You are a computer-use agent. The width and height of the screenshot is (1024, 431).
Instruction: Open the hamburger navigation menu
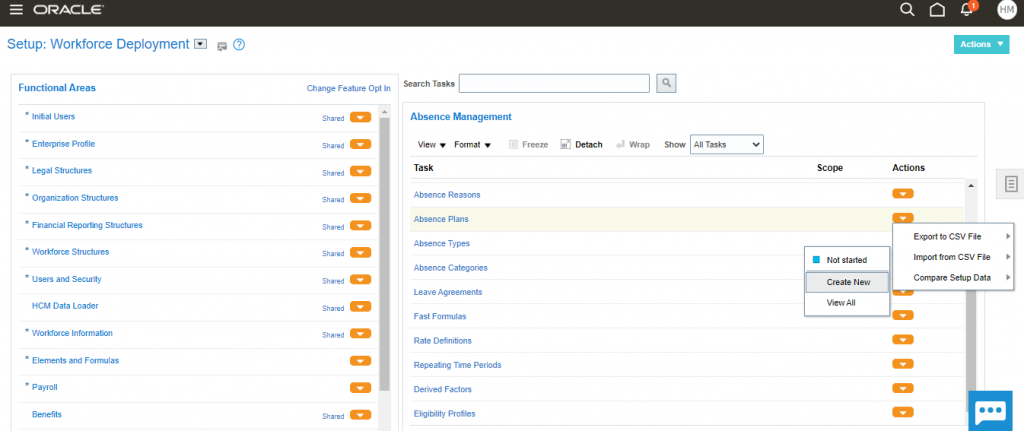[16, 10]
